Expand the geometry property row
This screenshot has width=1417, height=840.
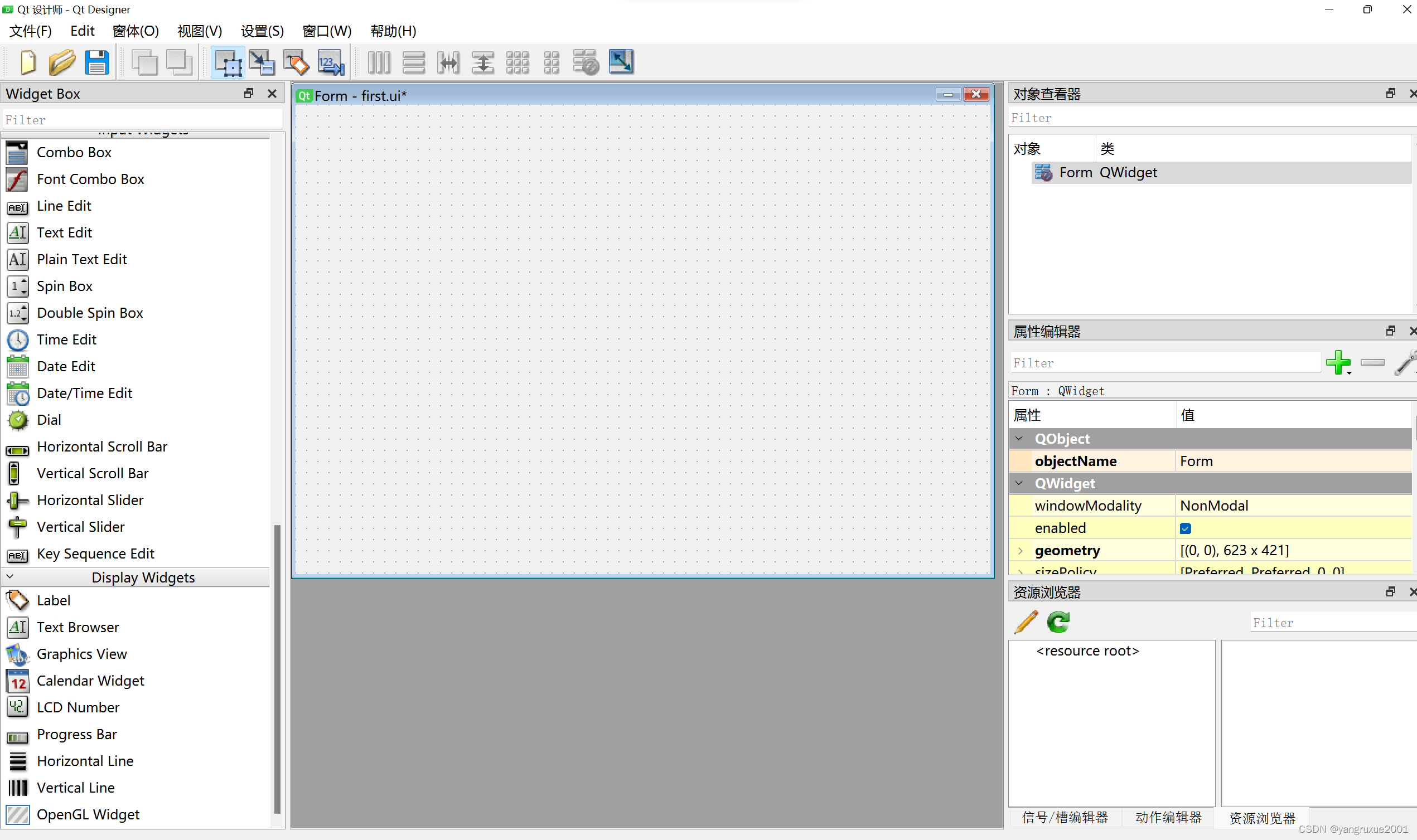point(1020,550)
